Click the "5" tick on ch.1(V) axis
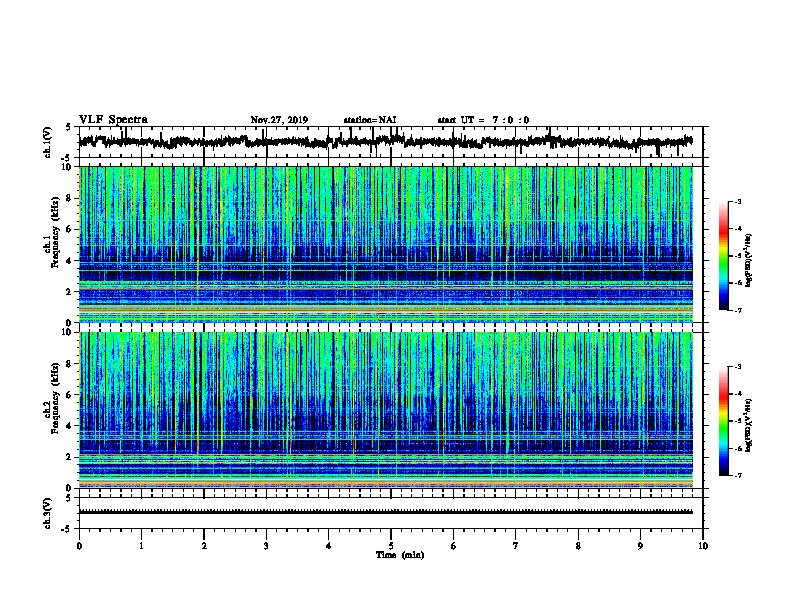The image size is (792, 612). pos(69,128)
